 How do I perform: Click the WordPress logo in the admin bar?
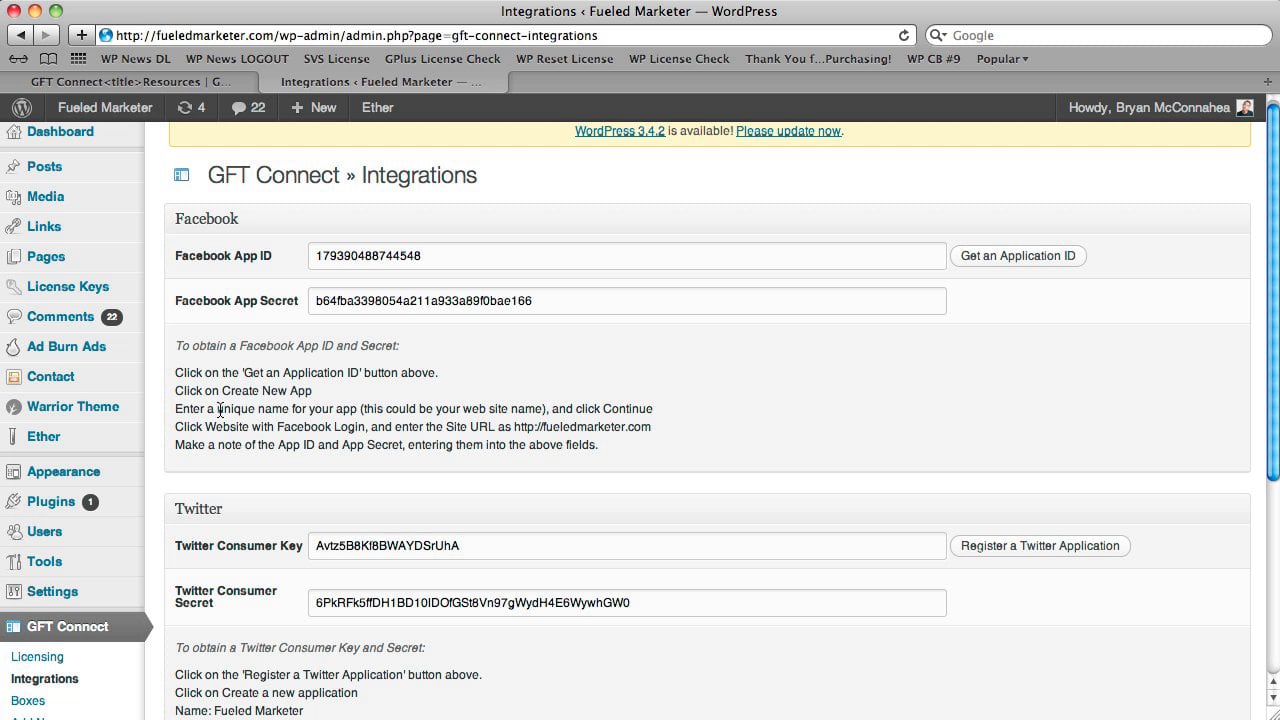(22, 108)
